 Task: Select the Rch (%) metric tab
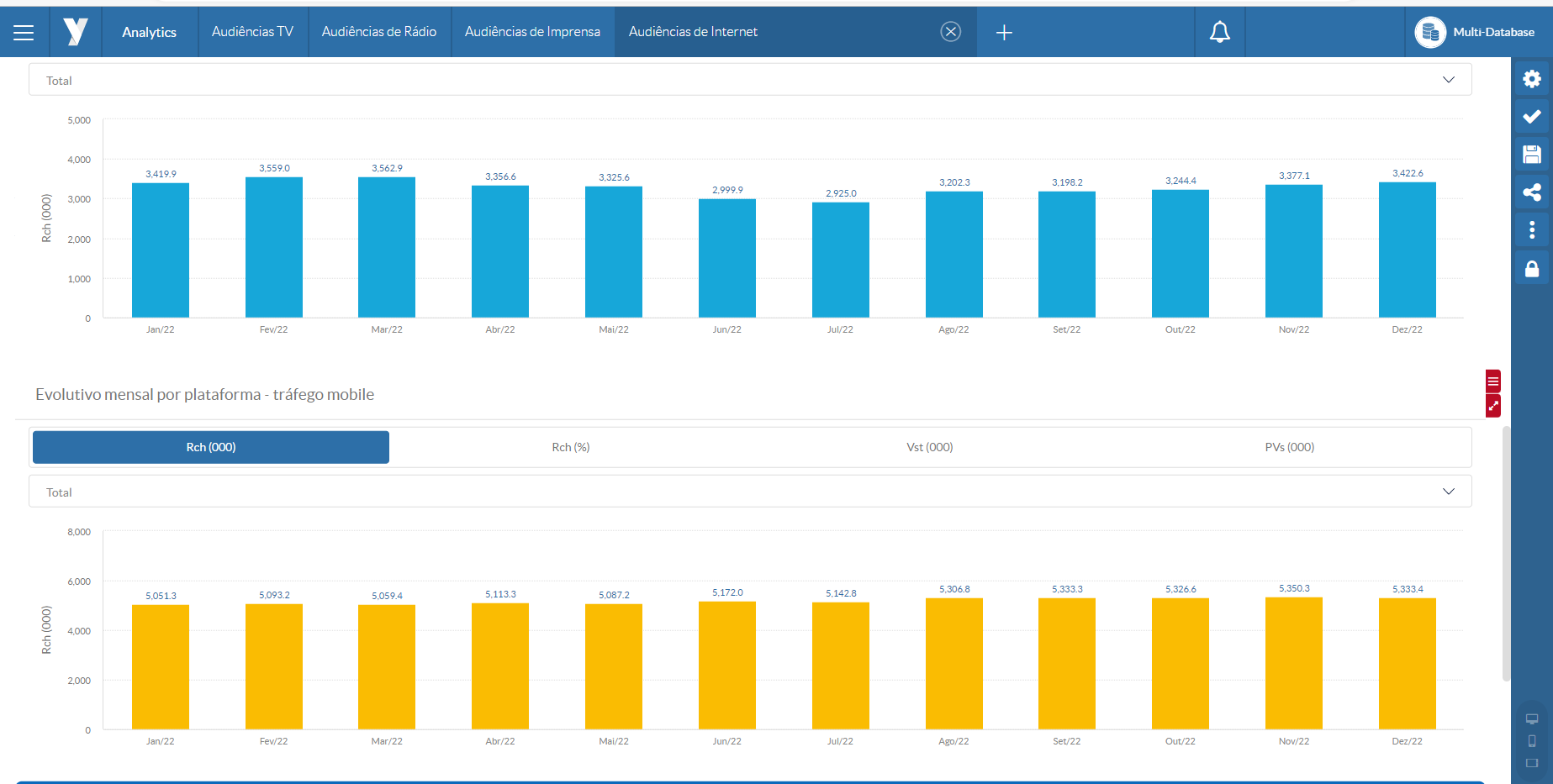(570, 447)
